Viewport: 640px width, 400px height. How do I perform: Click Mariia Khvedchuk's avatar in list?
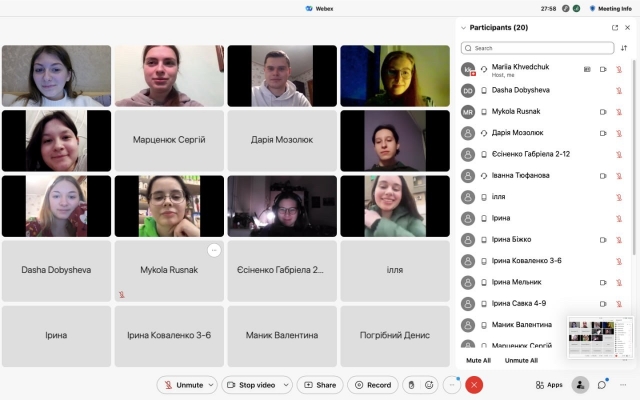click(468, 69)
